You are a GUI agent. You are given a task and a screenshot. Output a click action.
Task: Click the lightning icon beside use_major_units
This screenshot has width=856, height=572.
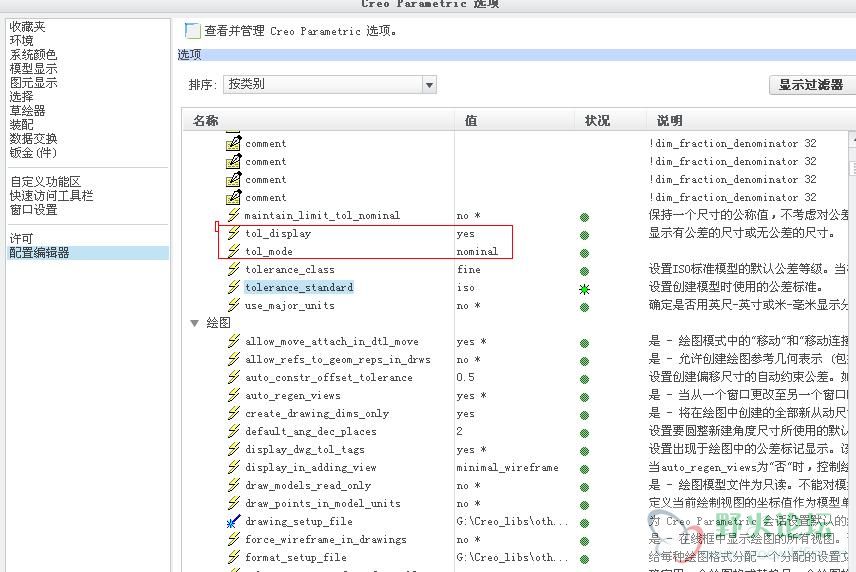(x=234, y=305)
